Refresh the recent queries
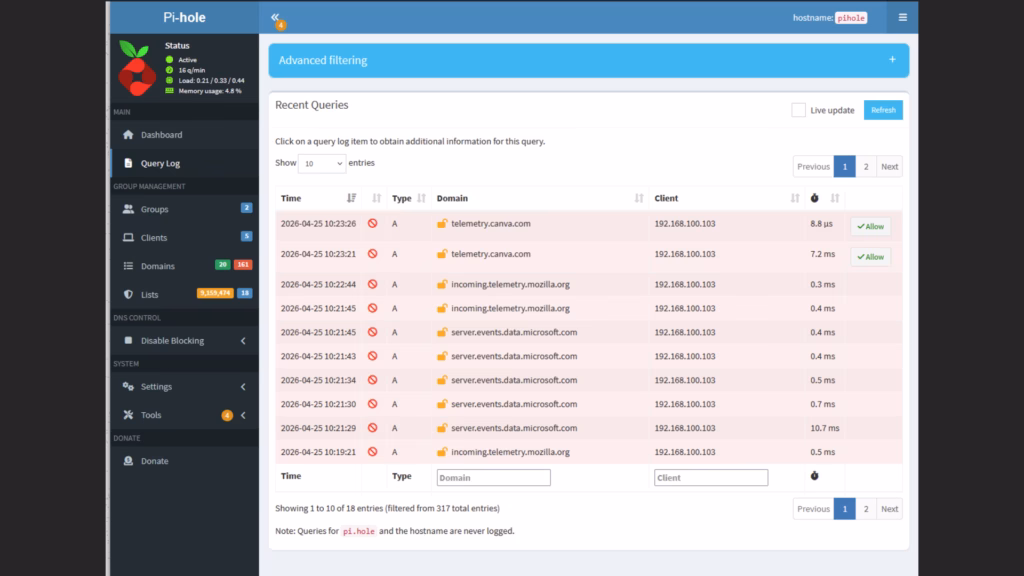Image resolution: width=1024 pixels, height=576 pixels. tap(883, 110)
